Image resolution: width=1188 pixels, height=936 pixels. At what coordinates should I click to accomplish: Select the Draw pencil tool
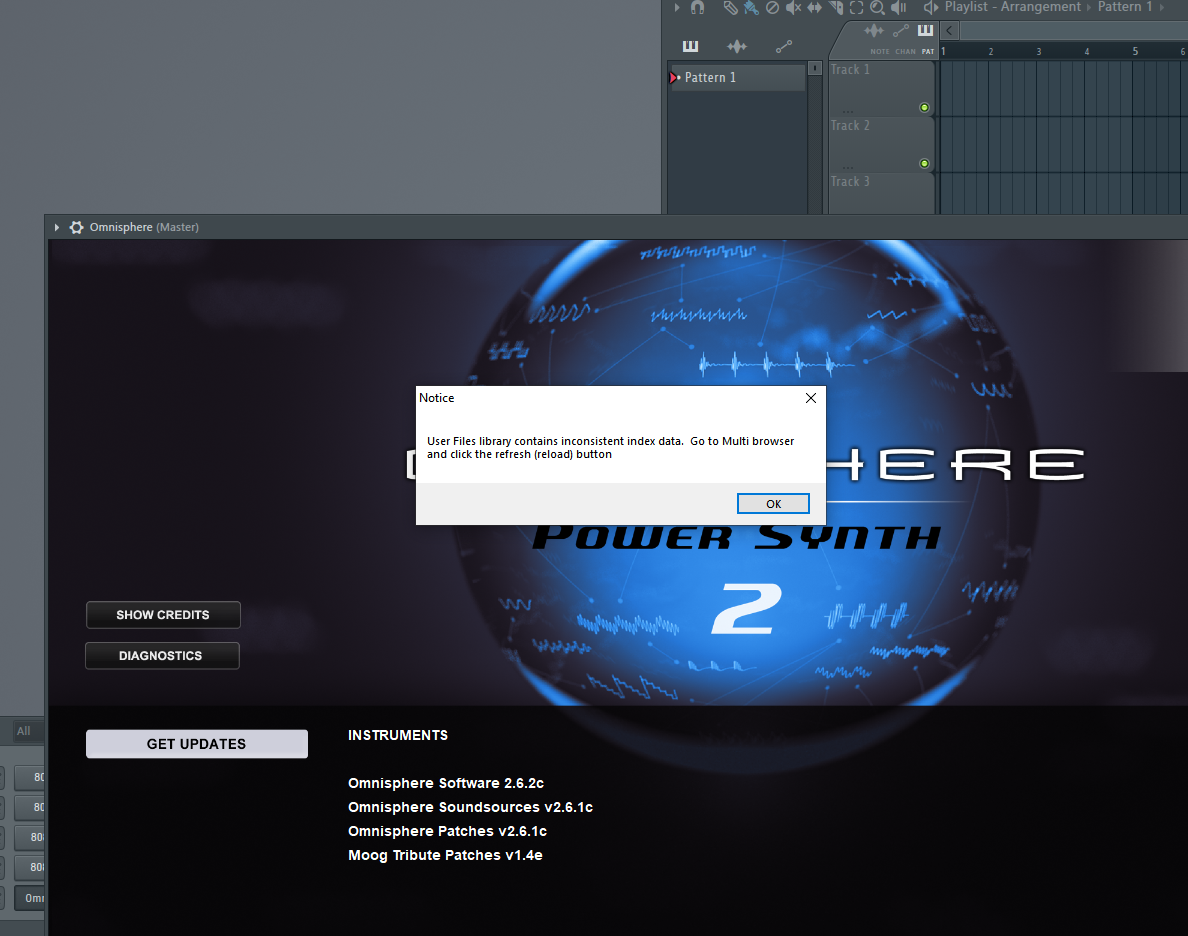tap(731, 8)
